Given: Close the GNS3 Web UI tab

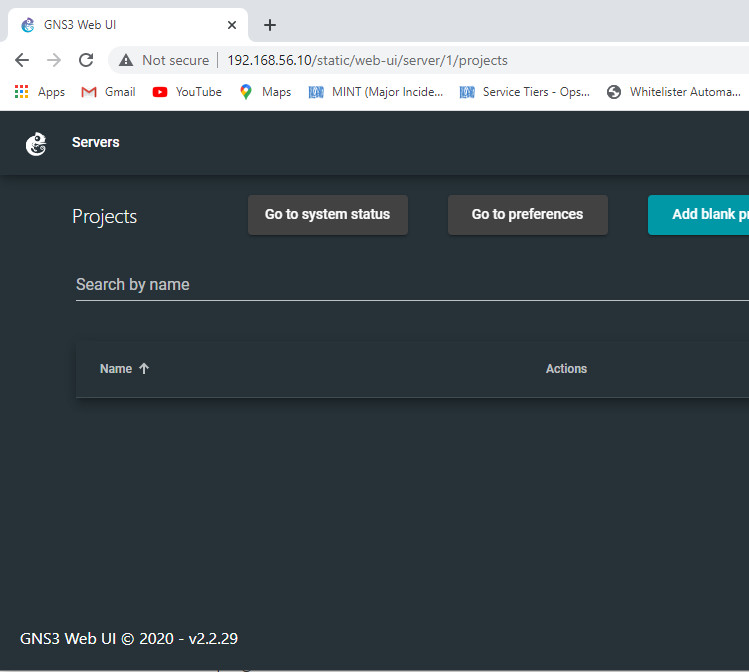Looking at the screenshot, I should (x=232, y=25).
